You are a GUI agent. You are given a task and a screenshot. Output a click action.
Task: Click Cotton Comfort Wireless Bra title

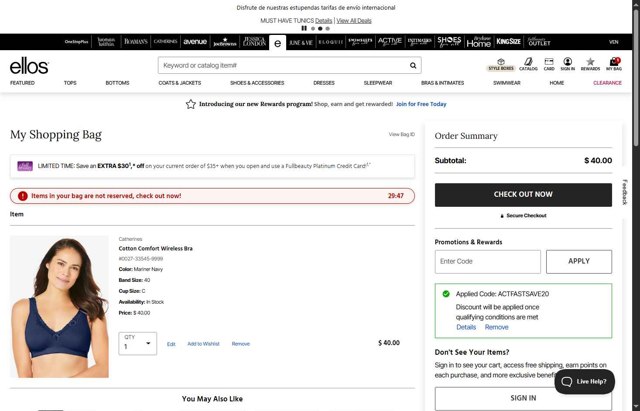(x=156, y=249)
